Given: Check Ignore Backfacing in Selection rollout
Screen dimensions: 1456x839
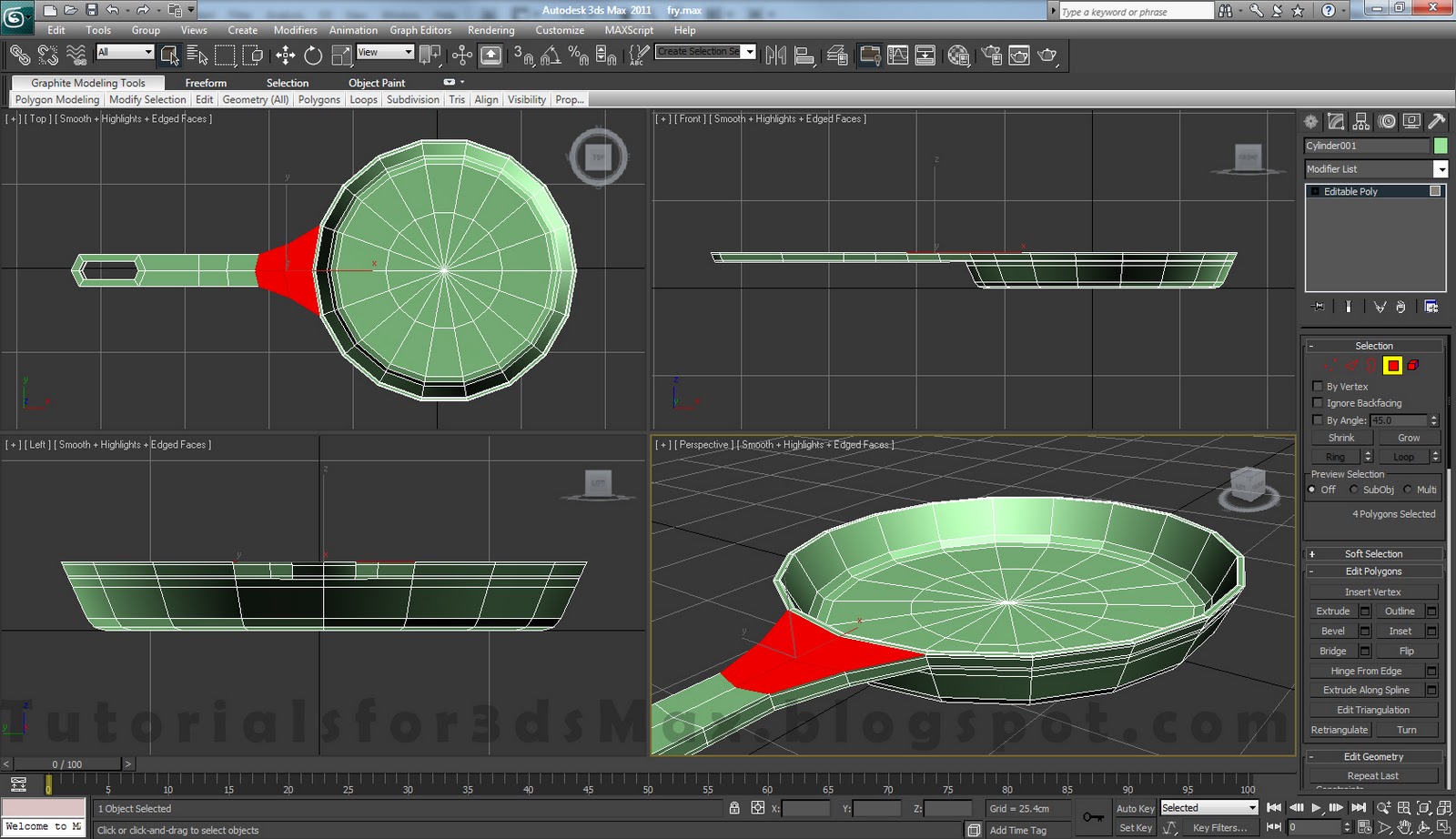Looking at the screenshot, I should [x=1319, y=402].
